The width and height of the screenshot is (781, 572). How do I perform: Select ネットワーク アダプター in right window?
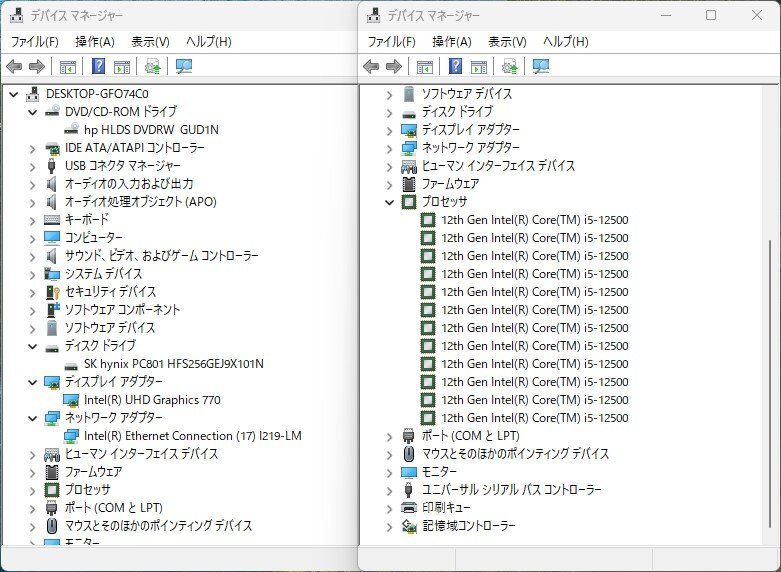pos(471,147)
